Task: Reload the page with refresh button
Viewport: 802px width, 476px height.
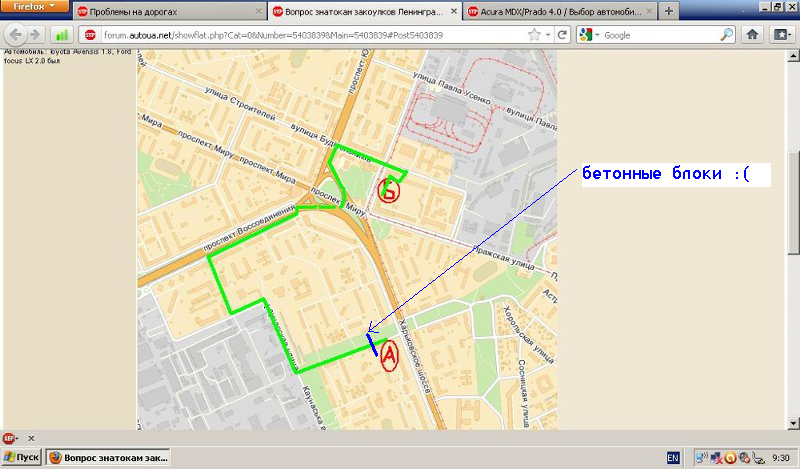Action: click(x=562, y=34)
